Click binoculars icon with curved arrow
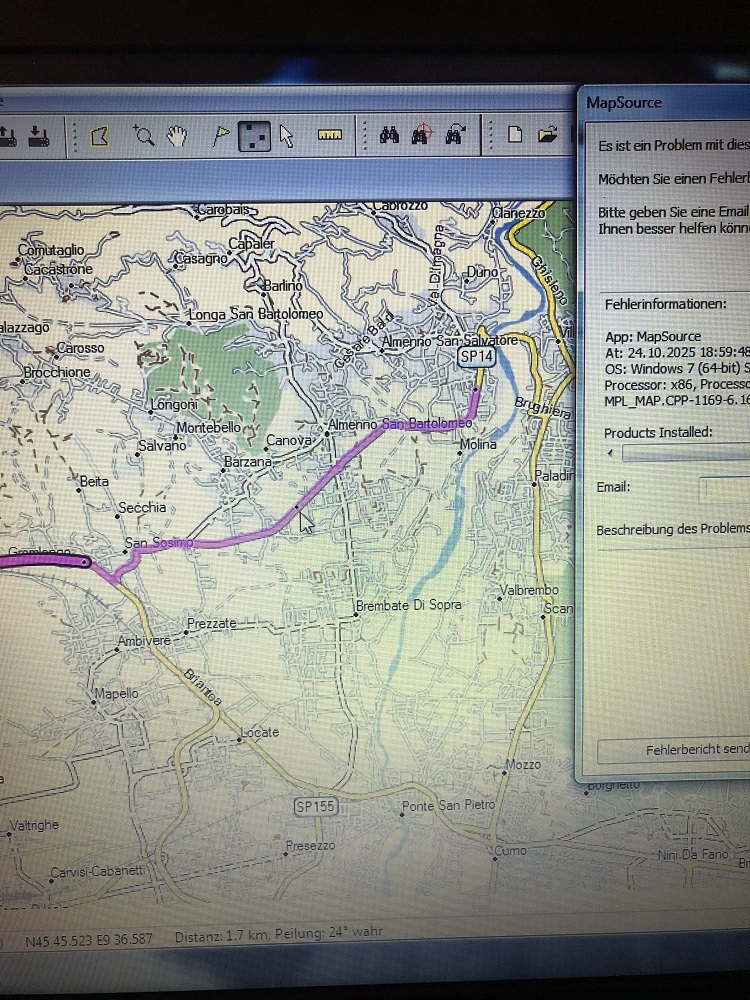The image size is (750, 1000). click(455, 135)
